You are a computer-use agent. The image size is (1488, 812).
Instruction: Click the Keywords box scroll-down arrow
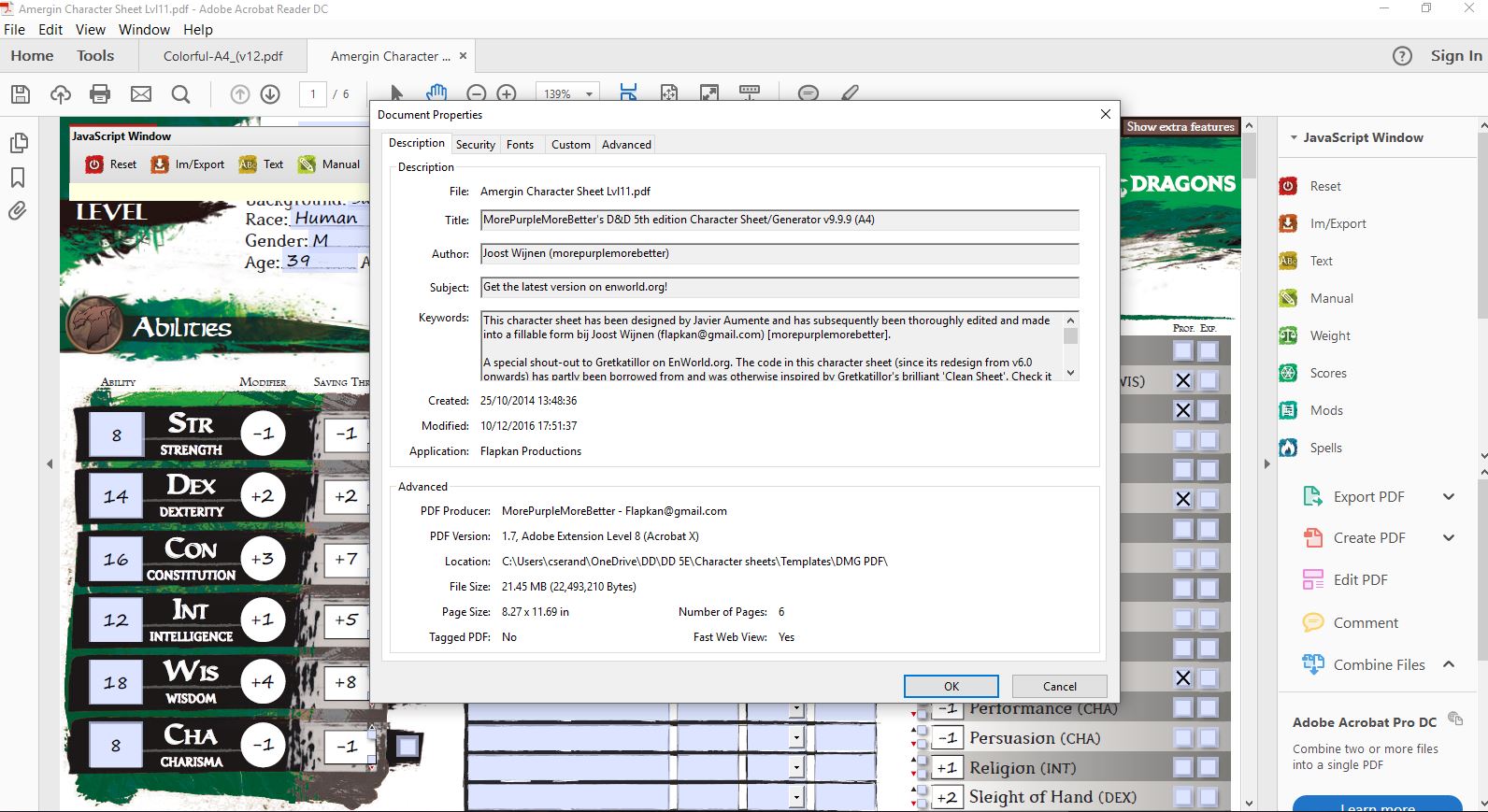[1071, 373]
